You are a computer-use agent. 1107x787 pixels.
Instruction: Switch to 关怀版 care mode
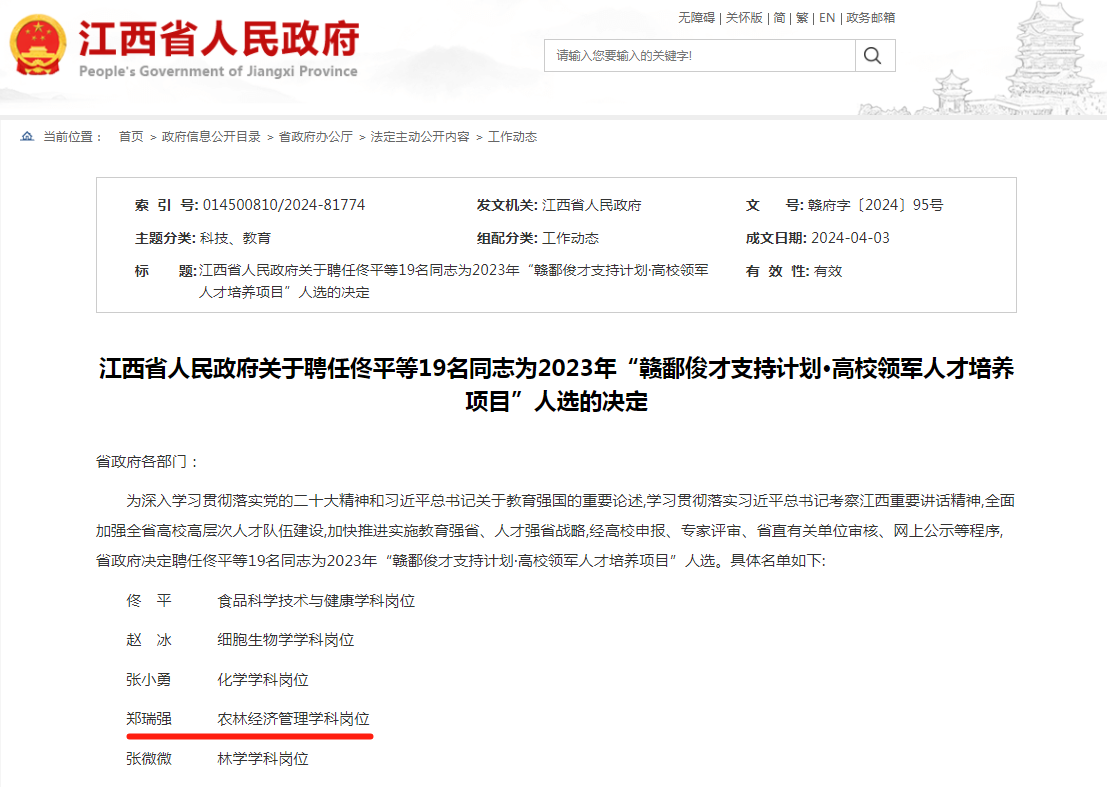point(744,18)
